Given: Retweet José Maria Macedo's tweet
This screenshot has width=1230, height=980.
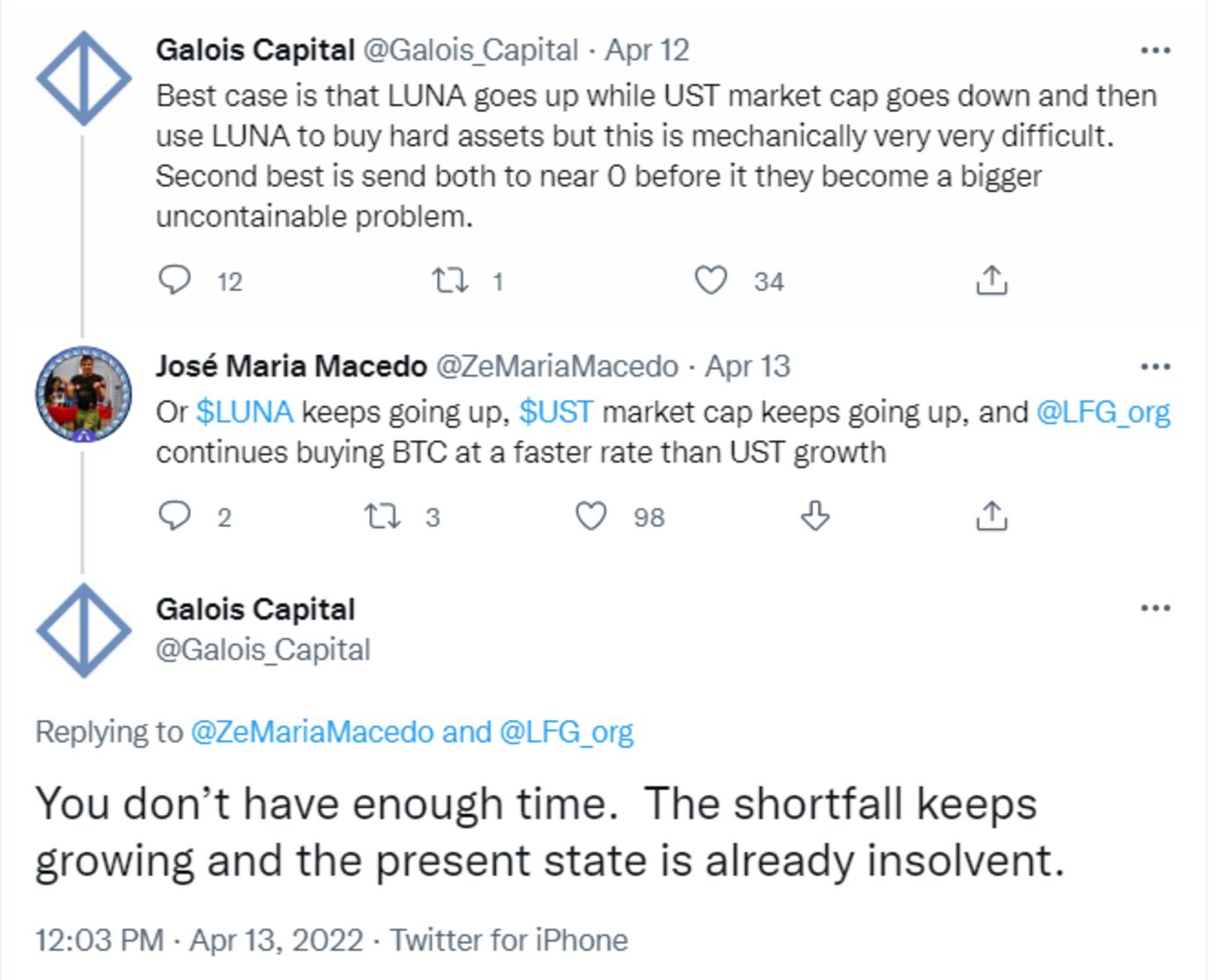Looking at the screenshot, I should 382,515.
